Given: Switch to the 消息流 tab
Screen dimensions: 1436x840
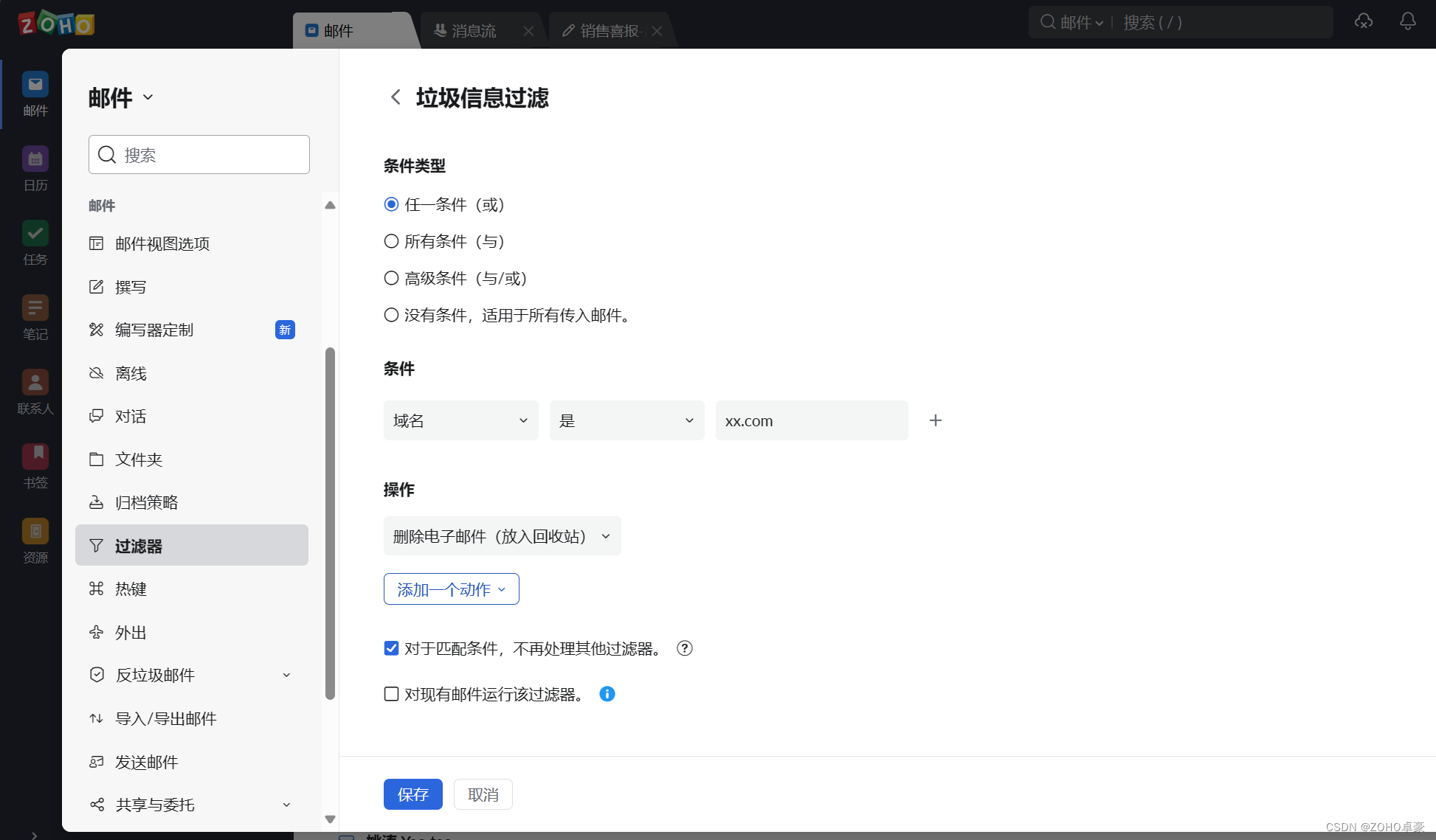Looking at the screenshot, I should tap(473, 31).
